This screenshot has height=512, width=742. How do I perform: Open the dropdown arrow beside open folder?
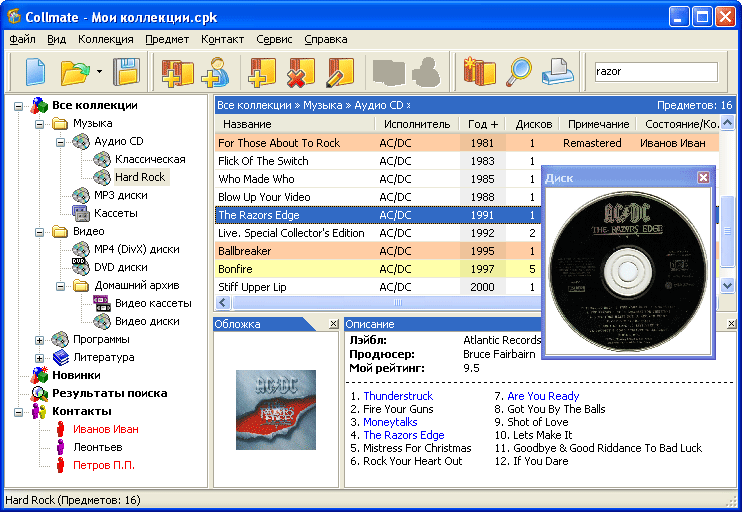point(99,72)
